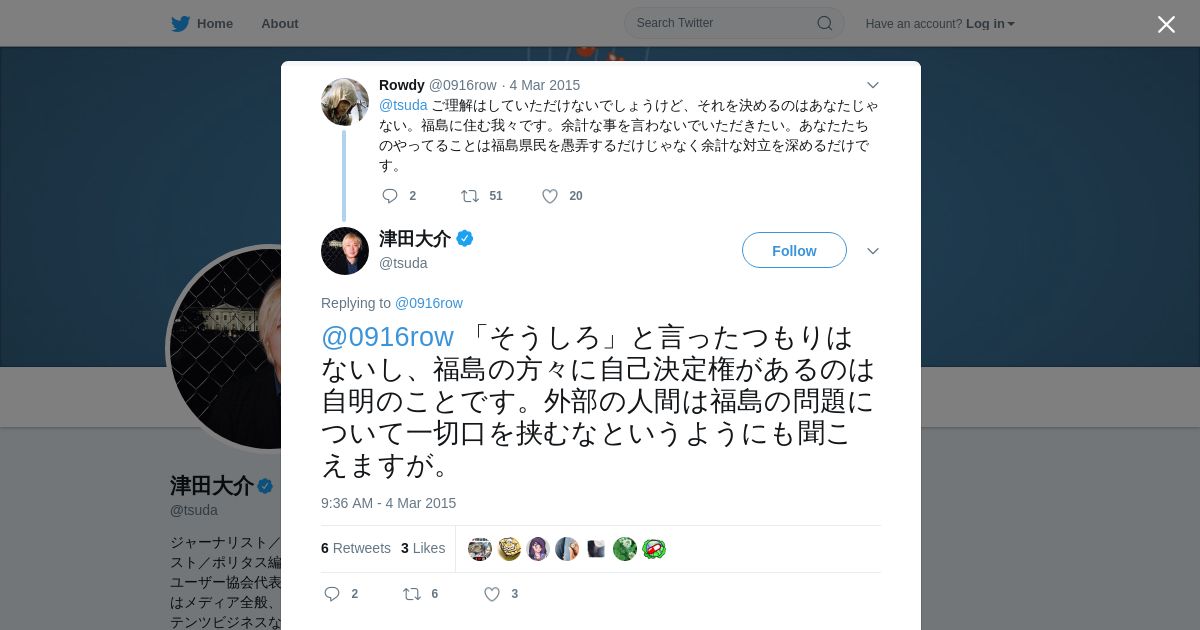This screenshot has height=630, width=1200.
Task: Like Rowdy's tweet with 20 likes
Action: pyautogui.click(x=550, y=196)
